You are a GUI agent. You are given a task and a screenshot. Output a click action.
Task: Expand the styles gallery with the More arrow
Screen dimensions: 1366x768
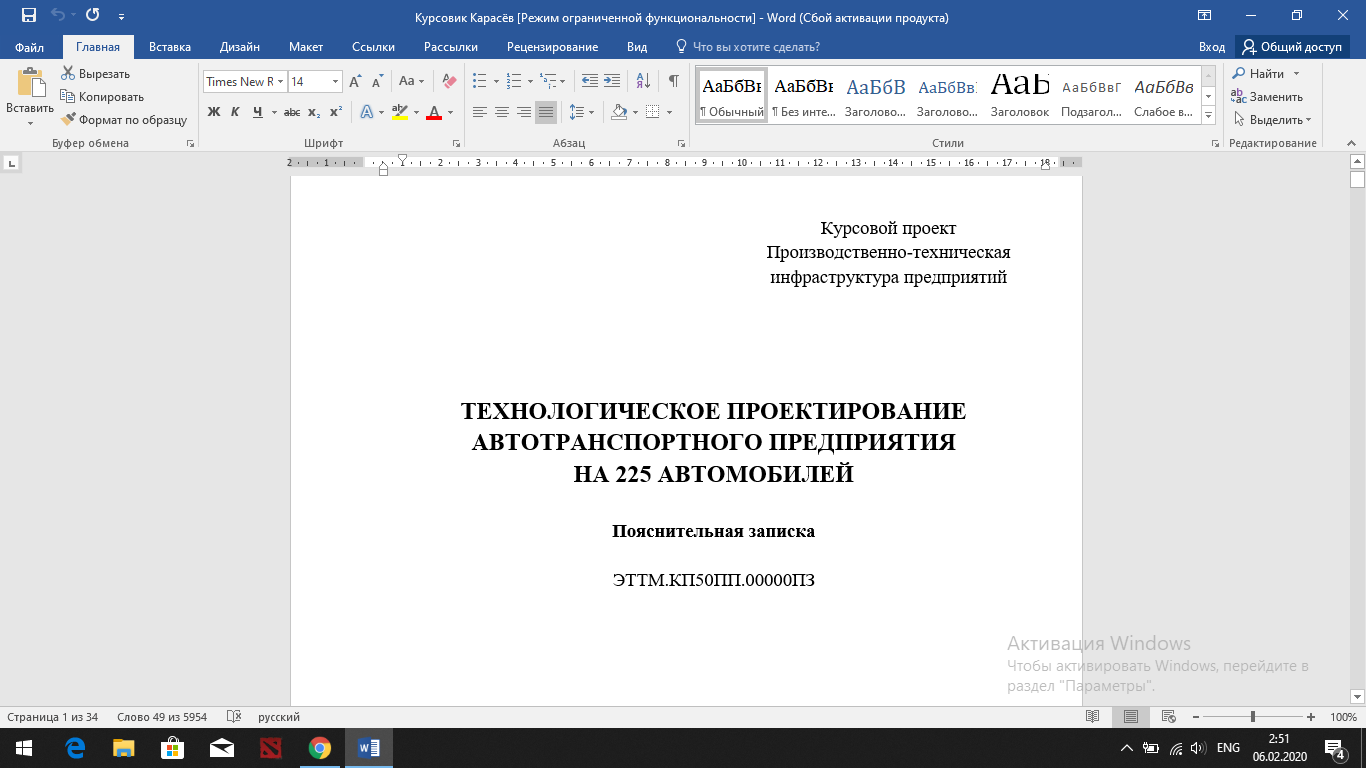click(x=1208, y=116)
